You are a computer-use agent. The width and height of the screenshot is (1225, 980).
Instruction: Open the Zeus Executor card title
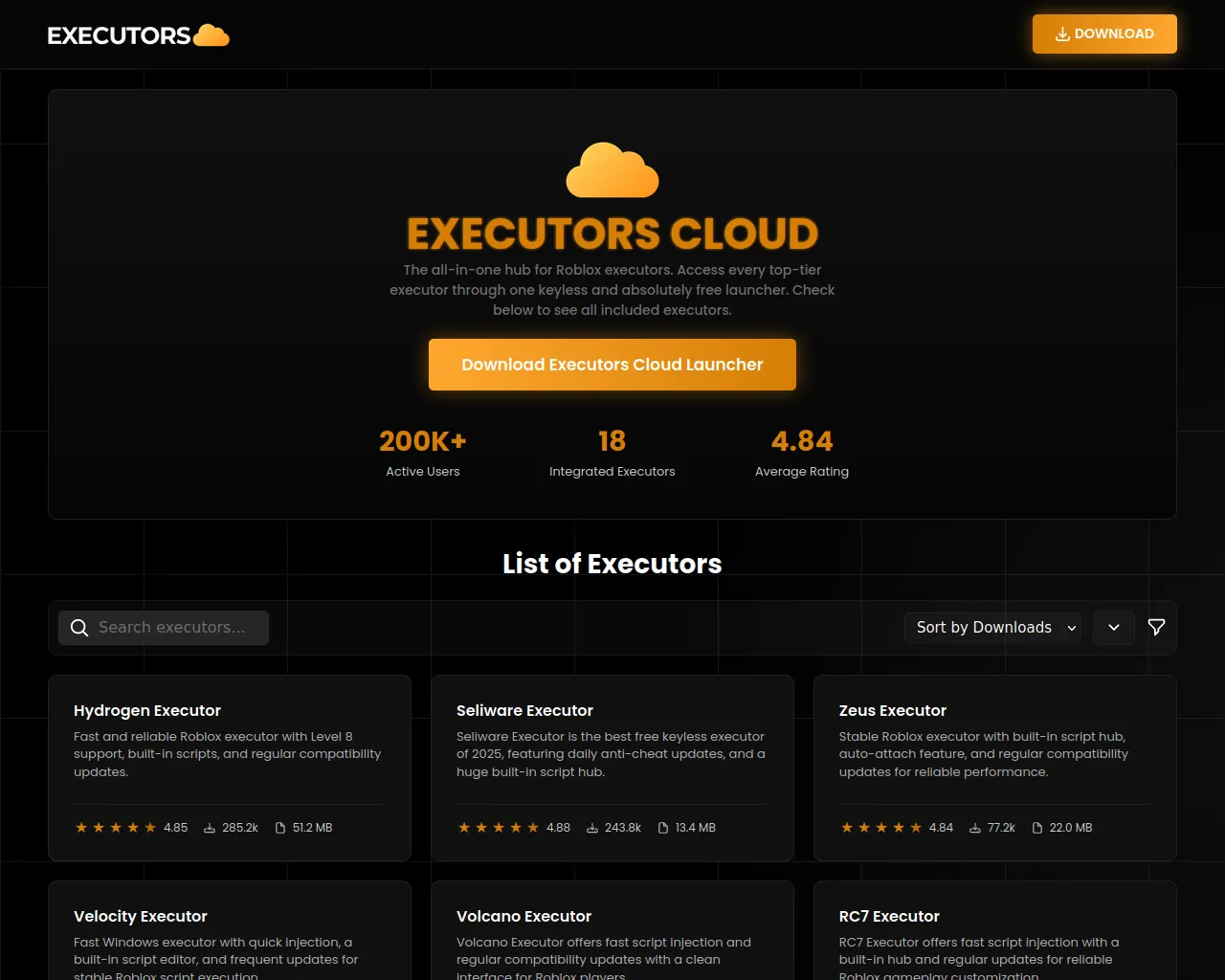[893, 710]
